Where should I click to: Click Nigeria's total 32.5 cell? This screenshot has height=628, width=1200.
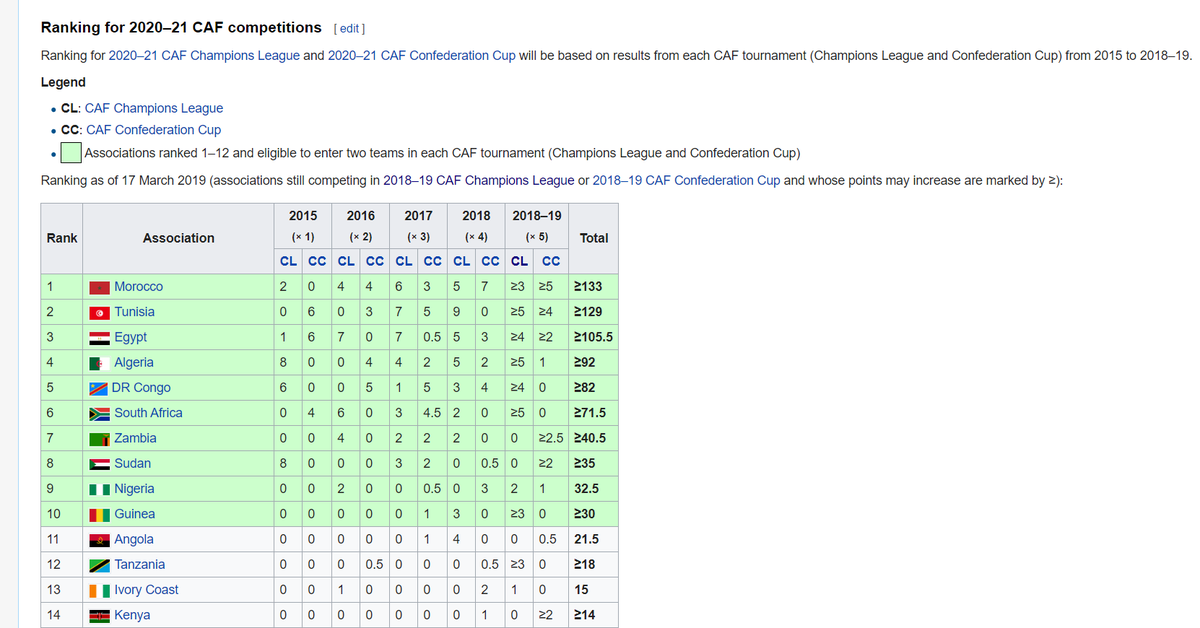[x=594, y=489]
